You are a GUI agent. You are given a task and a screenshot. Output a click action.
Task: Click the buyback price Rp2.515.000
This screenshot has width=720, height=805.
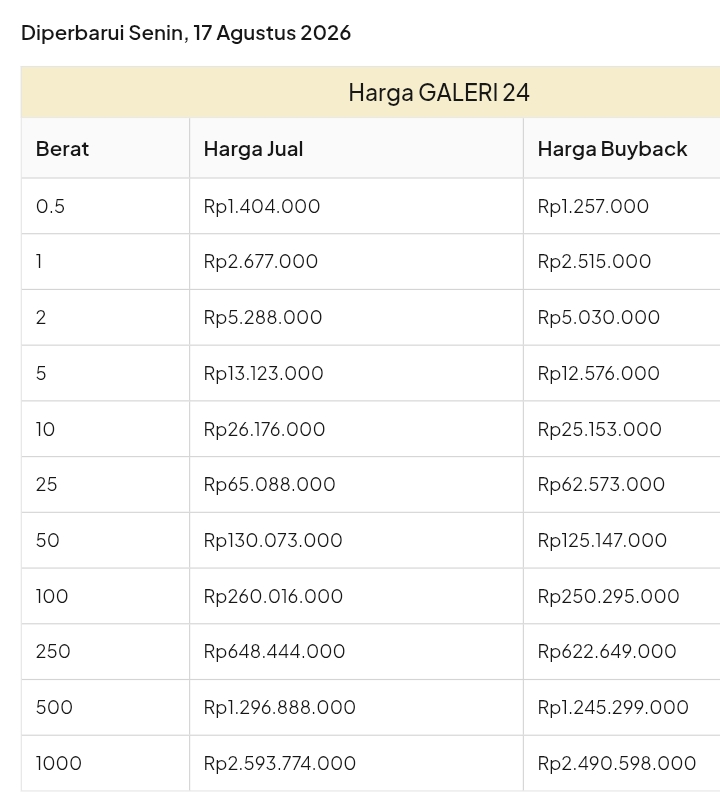point(594,261)
